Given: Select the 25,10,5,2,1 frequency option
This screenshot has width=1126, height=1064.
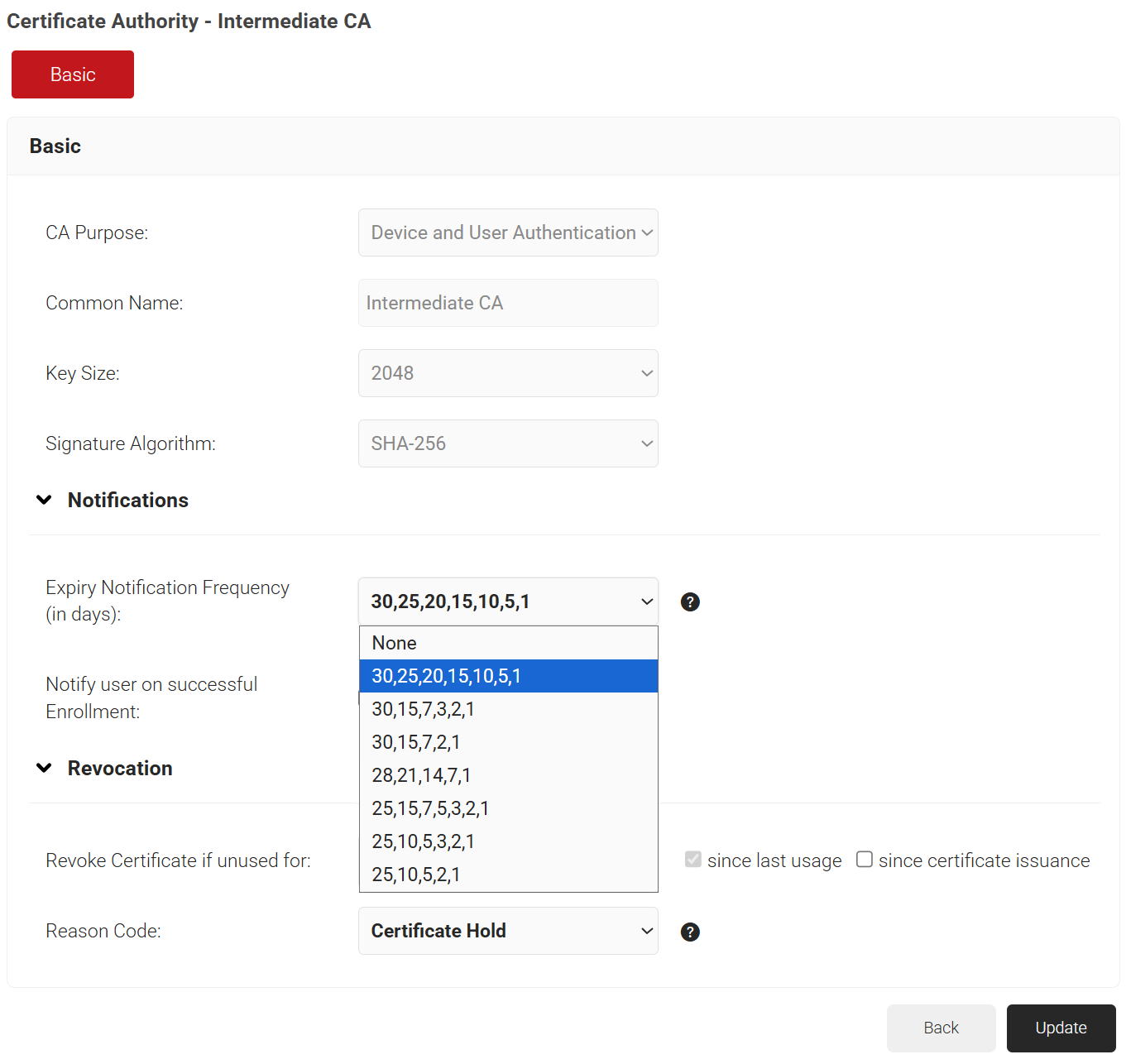Looking at the screenshot, I should pyautogui.click(x=508, y=875).
